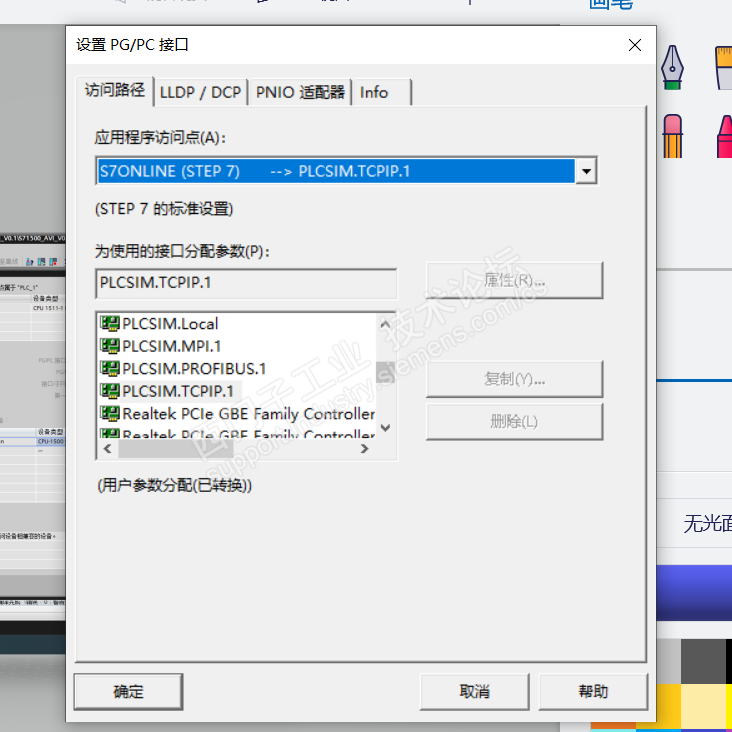Click the PLCSIM.Local network card icon

coord(110,323)
